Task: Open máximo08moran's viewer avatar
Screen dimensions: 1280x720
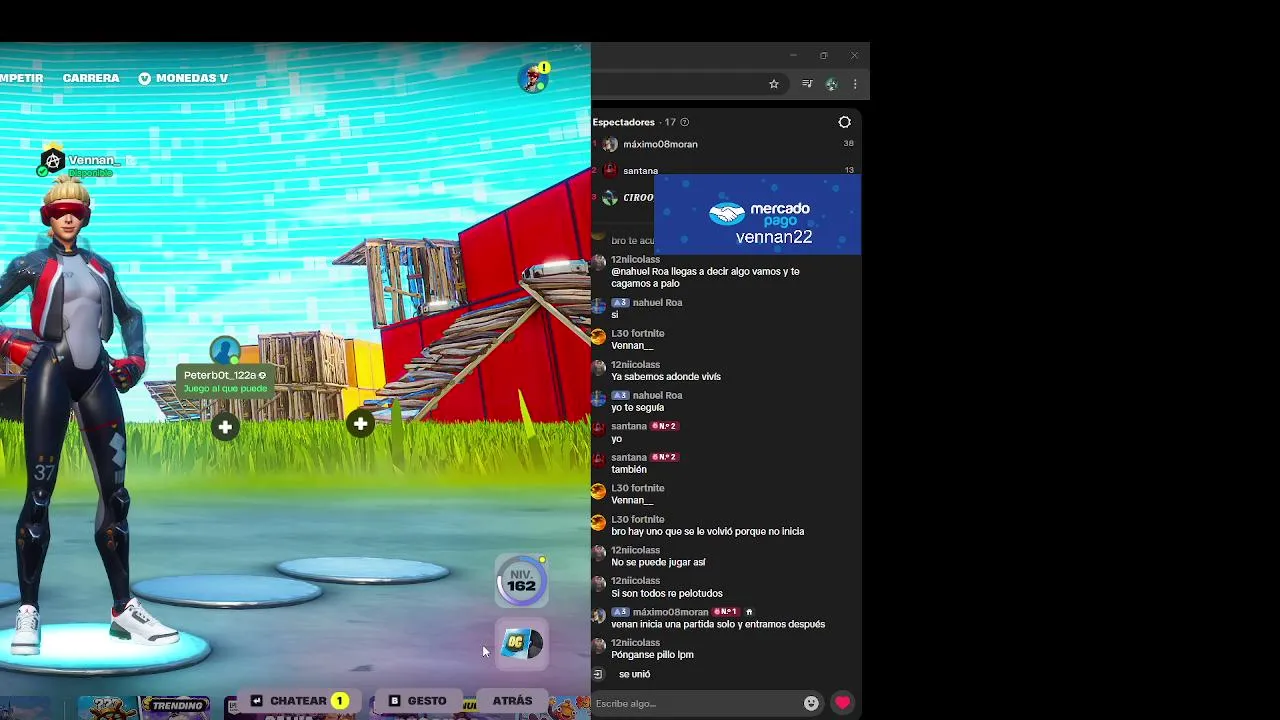Action: click(x=610, y=144)
